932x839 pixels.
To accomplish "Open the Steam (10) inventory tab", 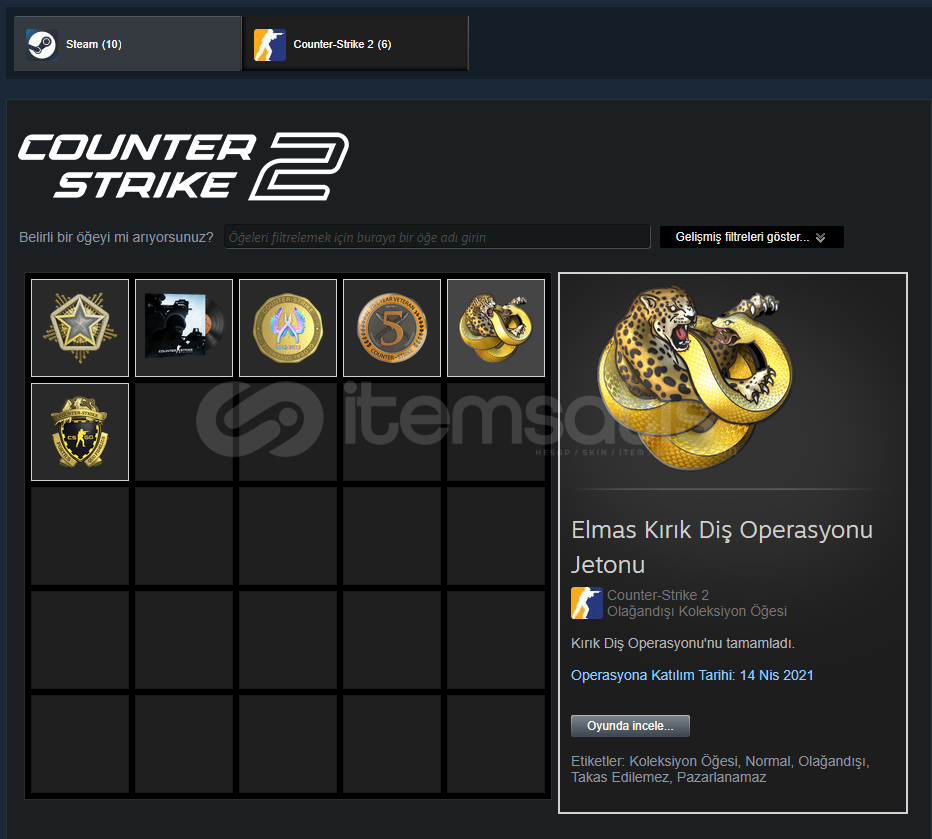I will coord(127,44).
